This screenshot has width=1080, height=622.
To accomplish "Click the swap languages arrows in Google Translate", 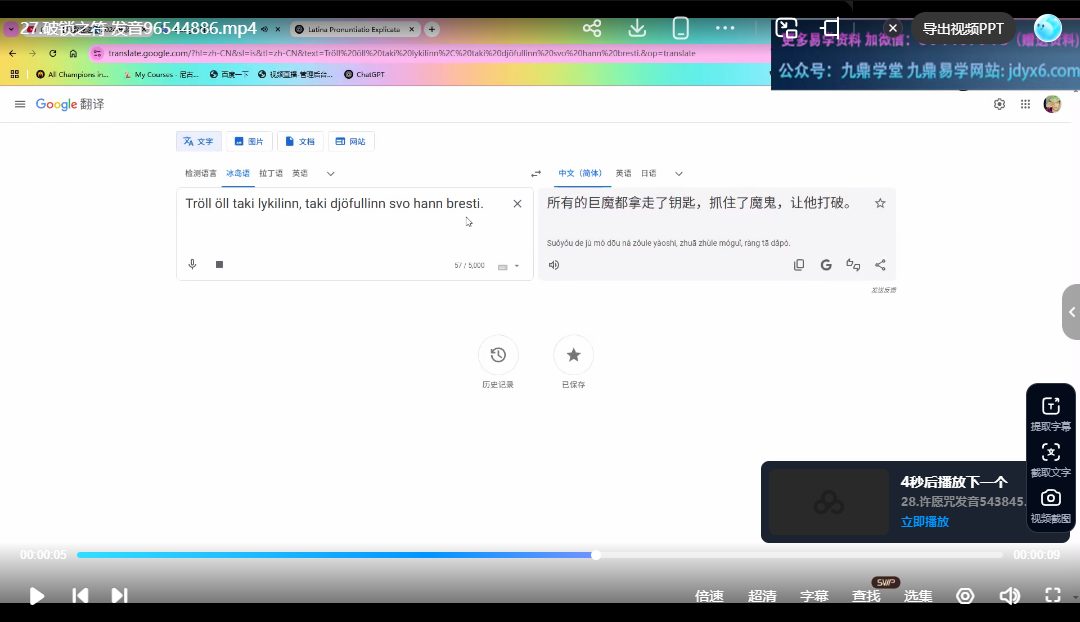I will [536, 174].
